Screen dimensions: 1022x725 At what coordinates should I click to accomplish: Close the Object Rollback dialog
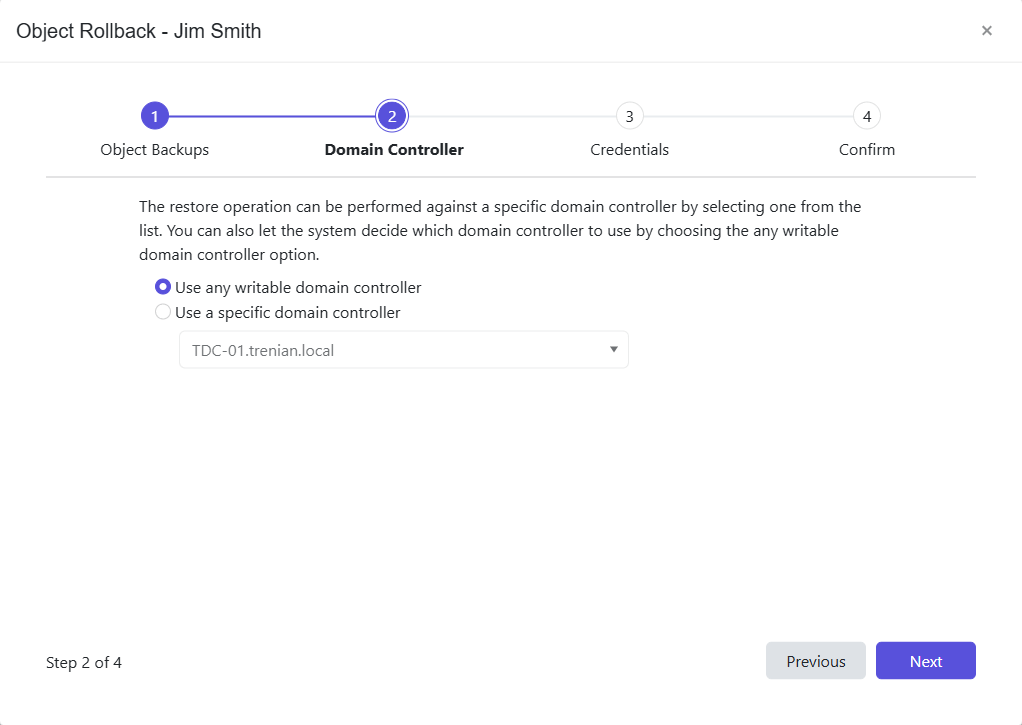987,30
